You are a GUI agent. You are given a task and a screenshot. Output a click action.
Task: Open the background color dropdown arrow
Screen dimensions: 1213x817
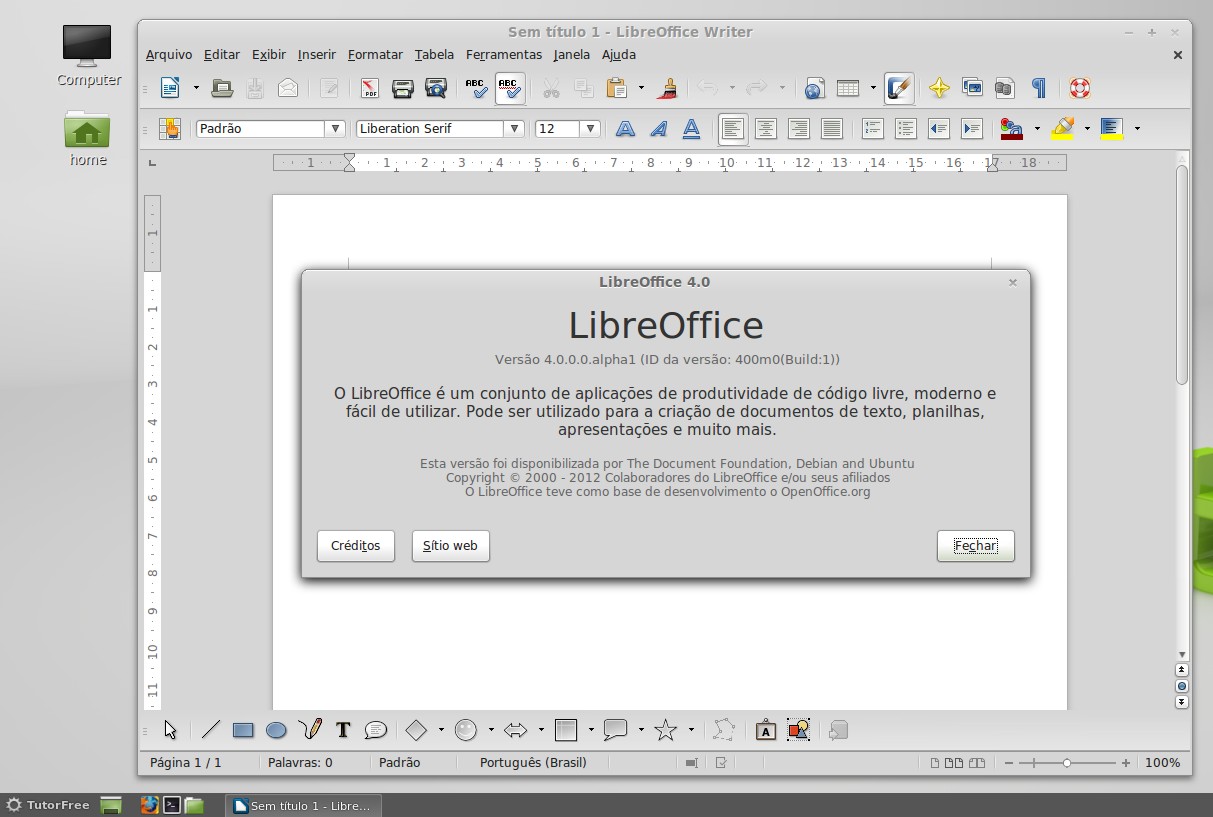click(1137, 128)
